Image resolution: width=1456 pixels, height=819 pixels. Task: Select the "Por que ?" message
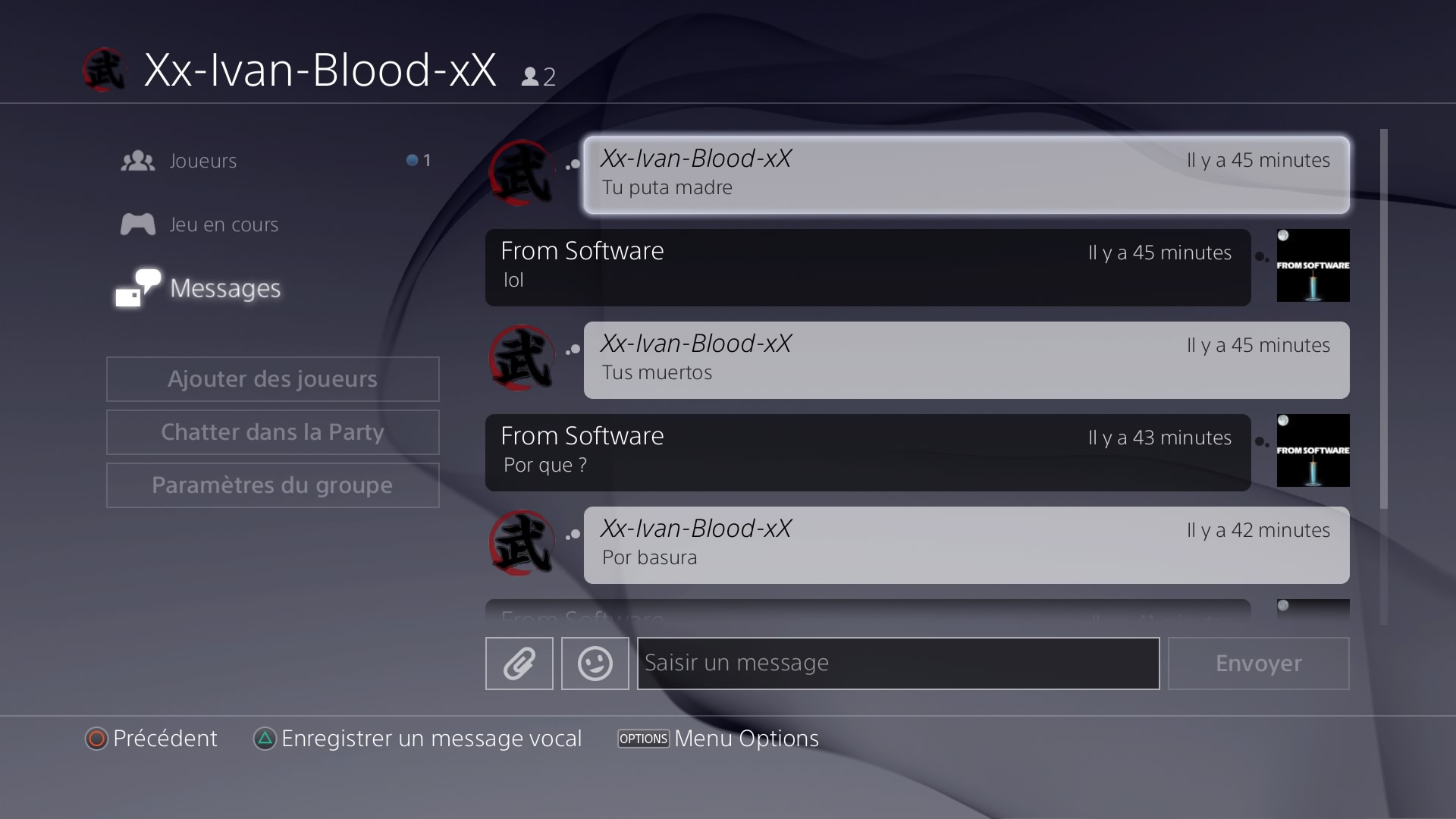click(868, 453)
